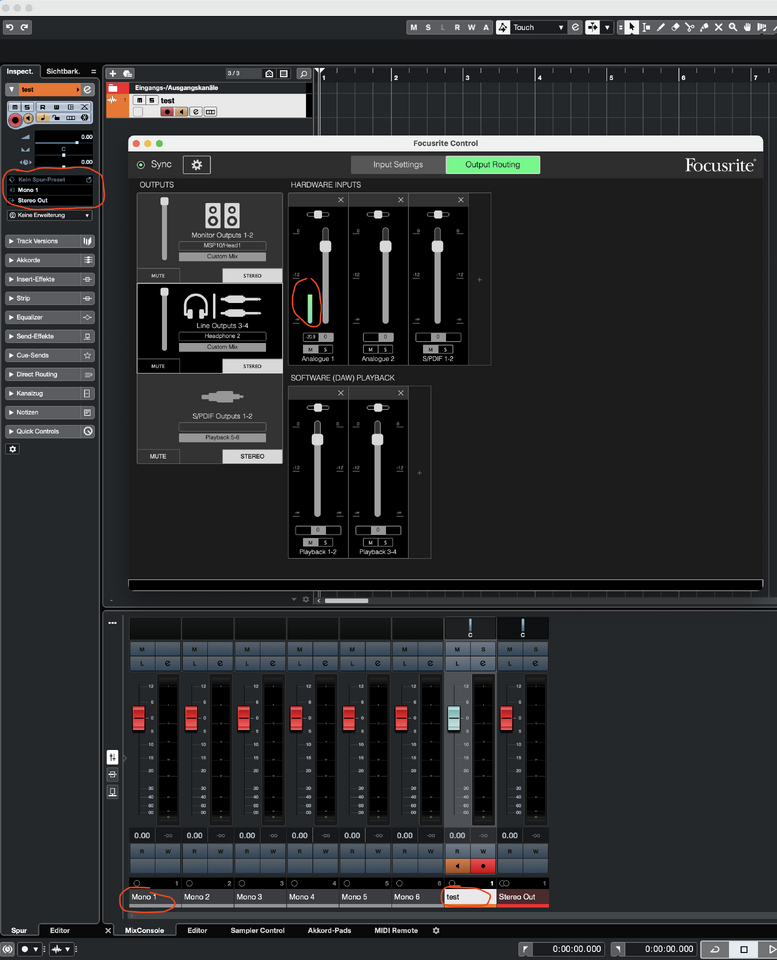777x960 pixels.
Task: Select the Zoom magnifier tool
Action: 733,27
